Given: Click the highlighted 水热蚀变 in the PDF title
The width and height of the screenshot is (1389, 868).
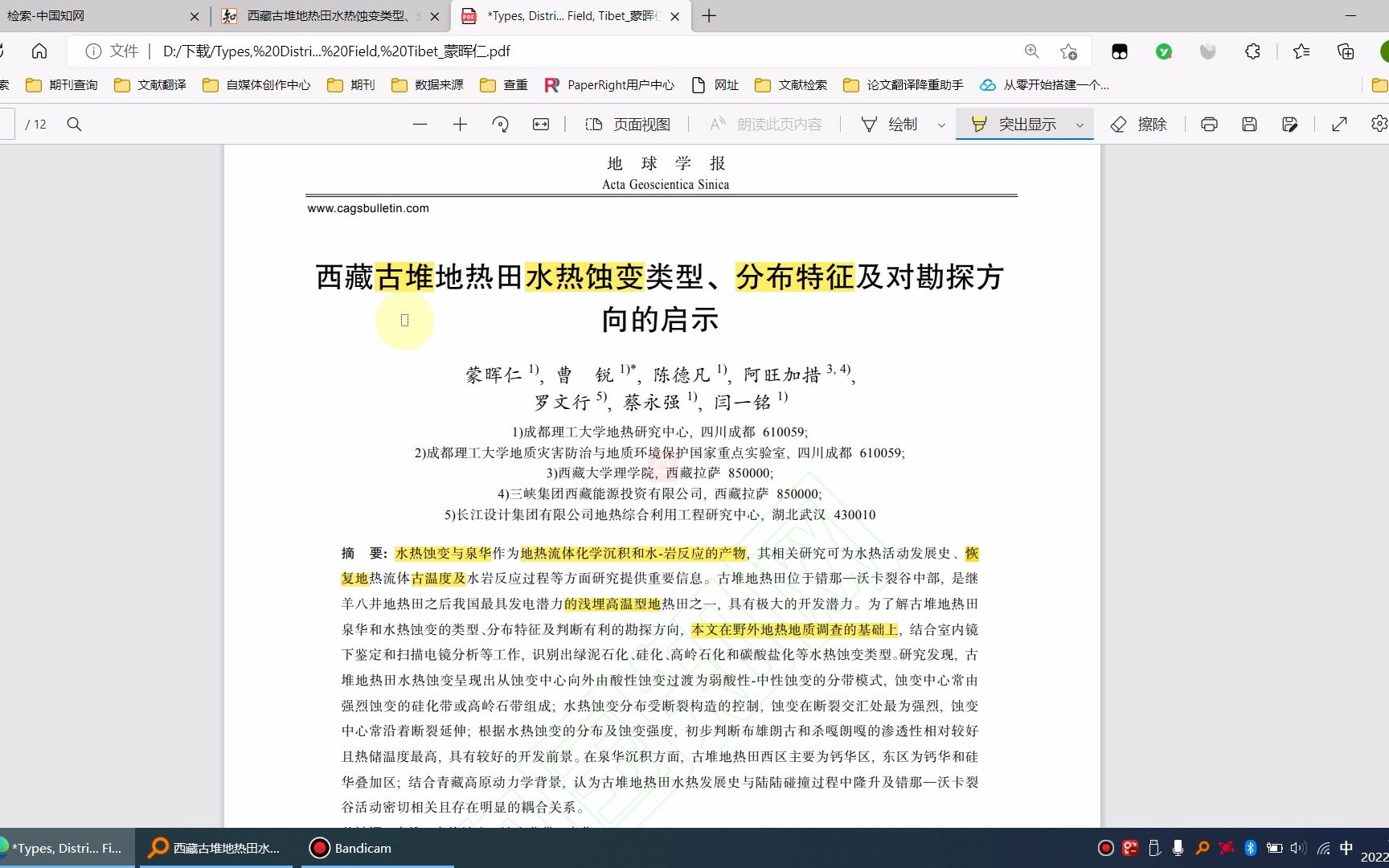Looking at the screenshot, I should 584,276.
